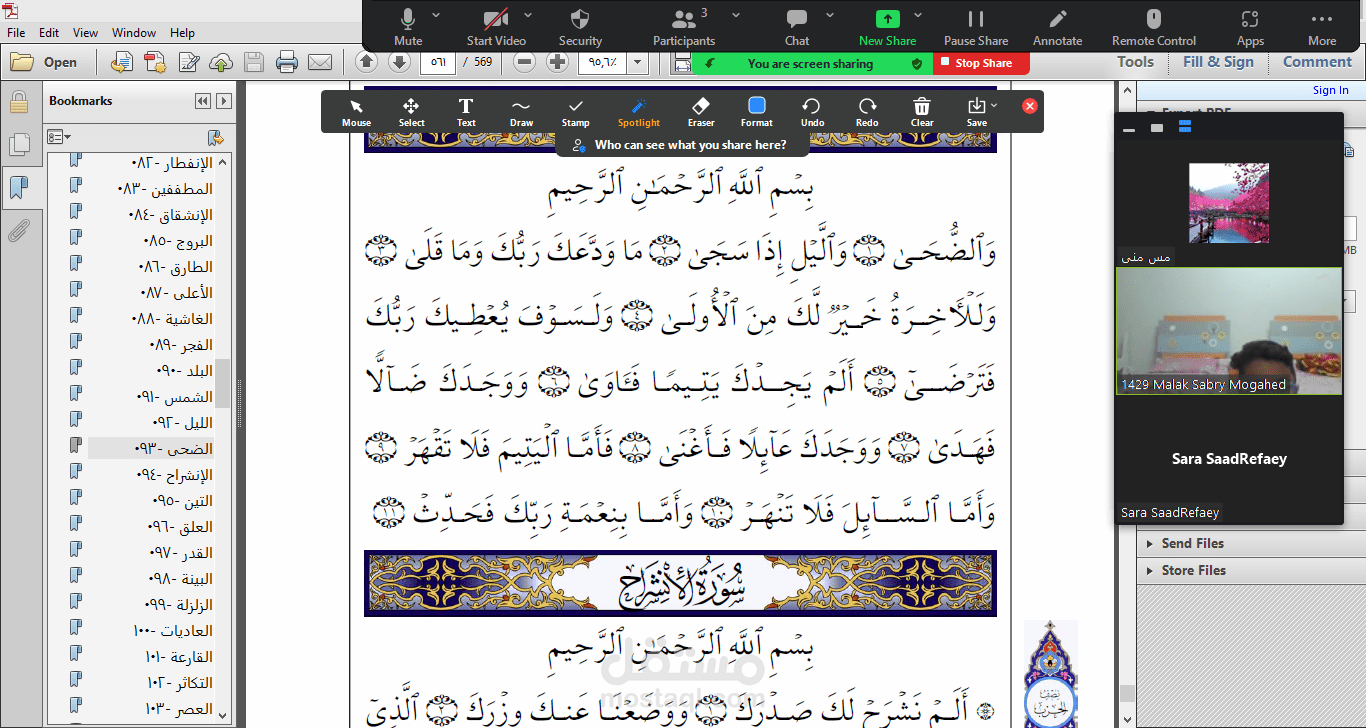Click the Open file button
1366x728 pixels.
click(x=45, y=62)
